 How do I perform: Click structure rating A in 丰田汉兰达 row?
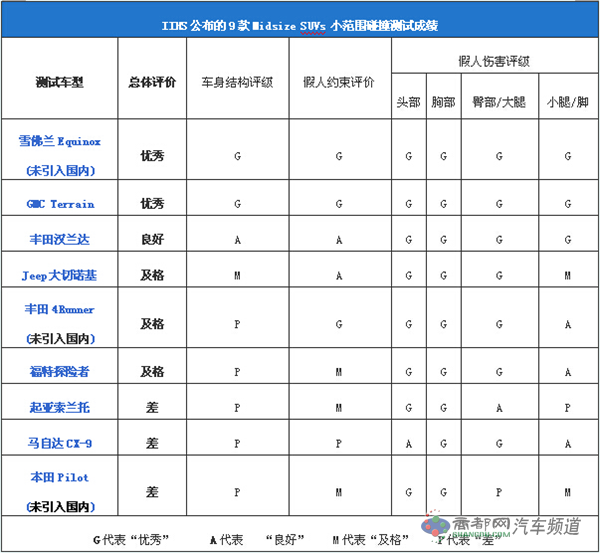[x=238, y=240]
